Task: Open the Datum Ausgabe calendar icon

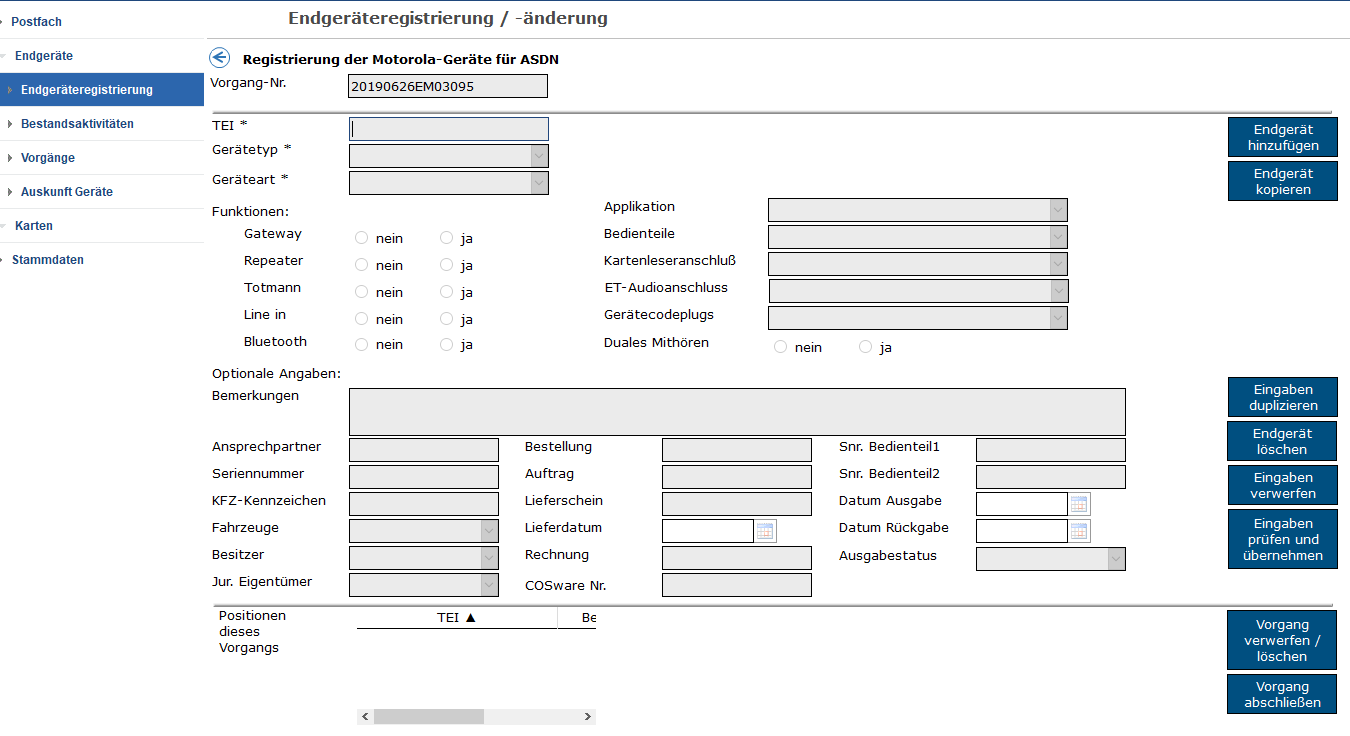Action: pyautogui.click(x=1079, y=504)
